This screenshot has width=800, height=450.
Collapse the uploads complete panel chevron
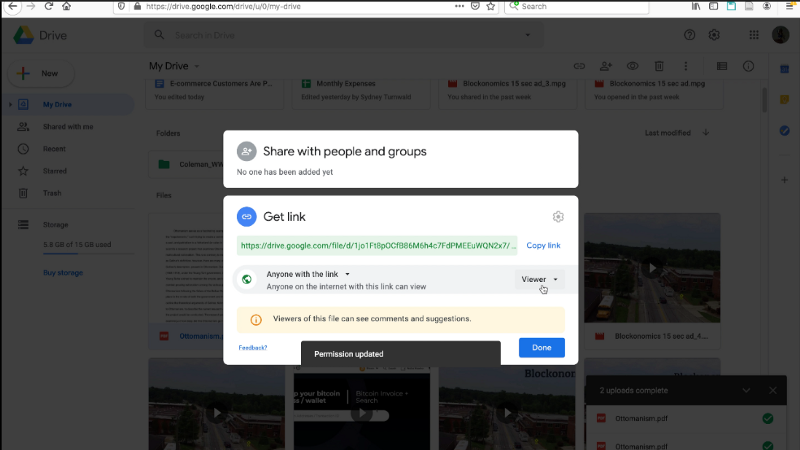(746, 390)
